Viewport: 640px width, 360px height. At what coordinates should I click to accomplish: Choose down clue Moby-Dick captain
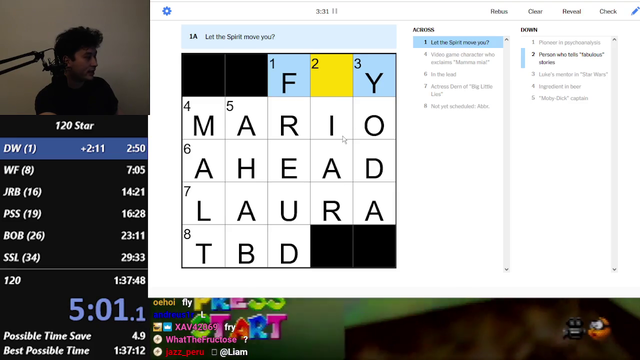[566, 98]
